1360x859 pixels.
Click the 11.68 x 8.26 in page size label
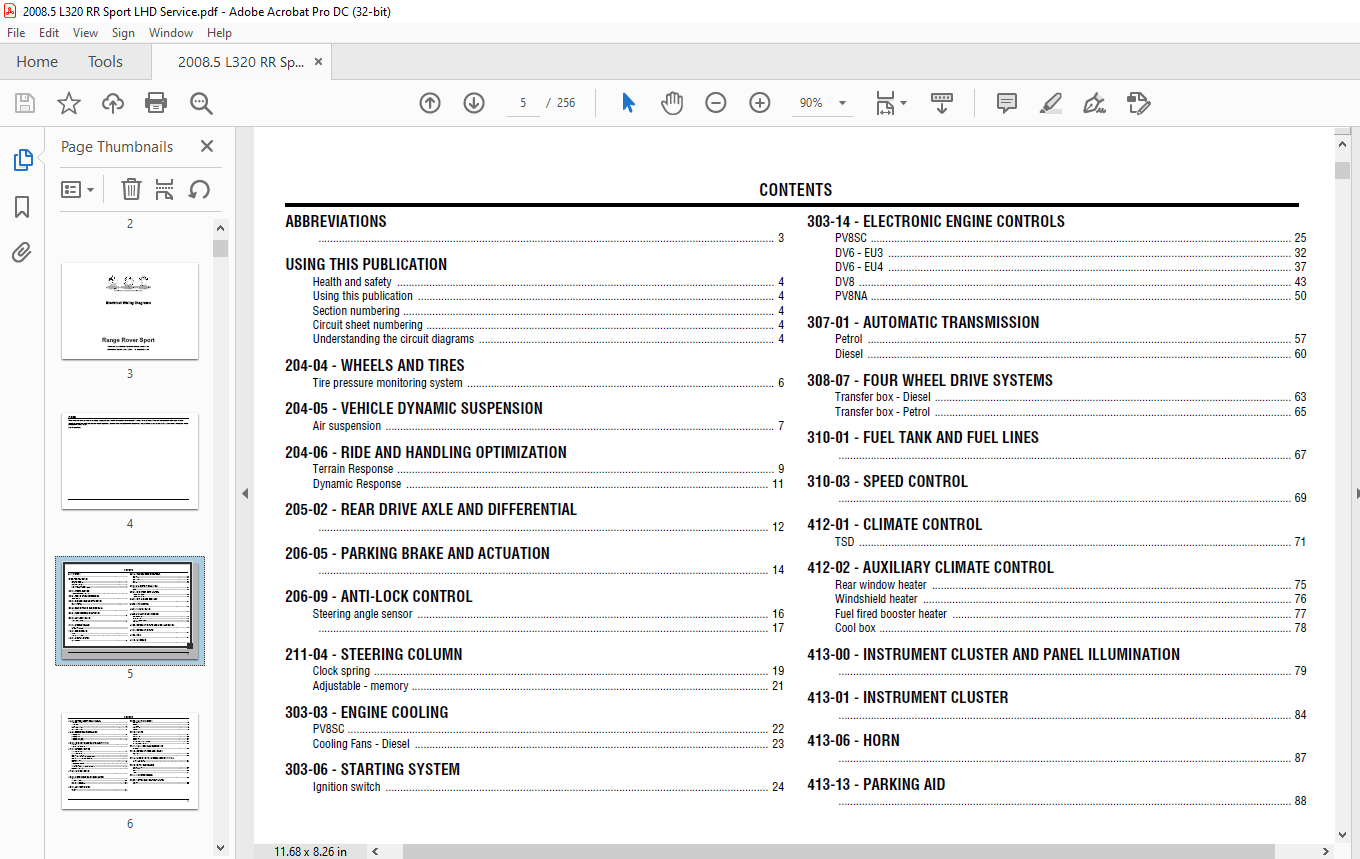pyautogui.click(x=308, y=851)
